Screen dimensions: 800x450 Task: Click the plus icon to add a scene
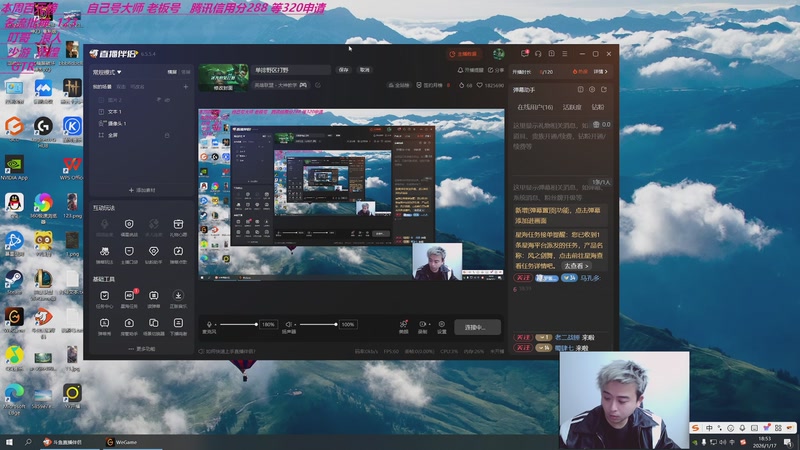pos(186,87)
